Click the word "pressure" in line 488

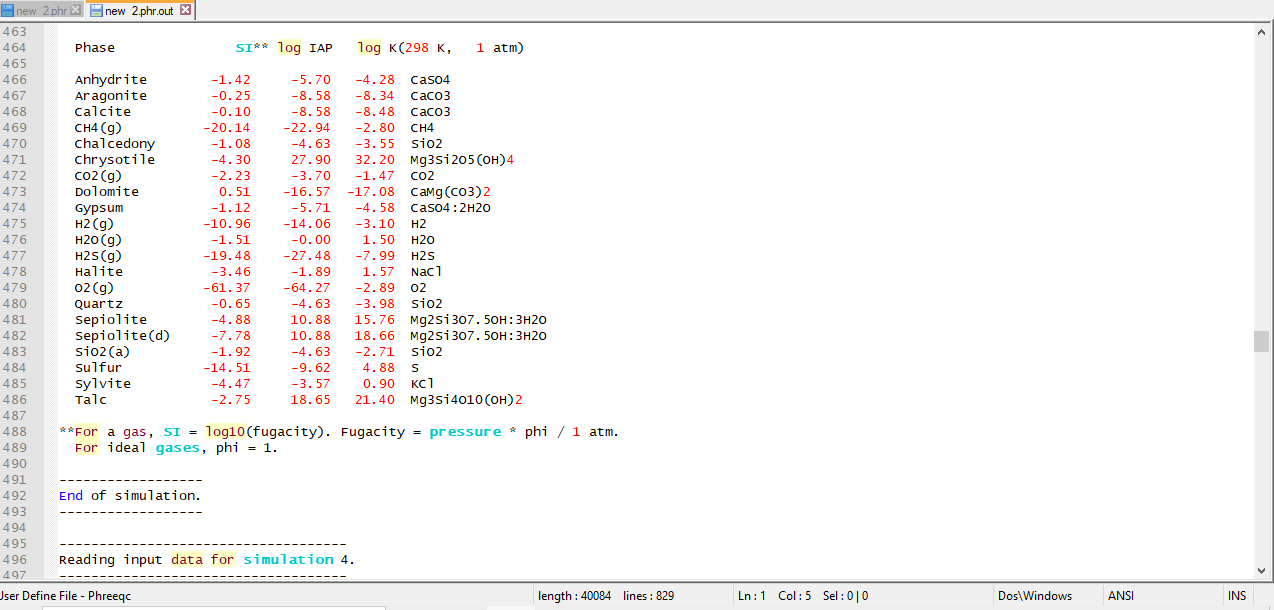465,432
